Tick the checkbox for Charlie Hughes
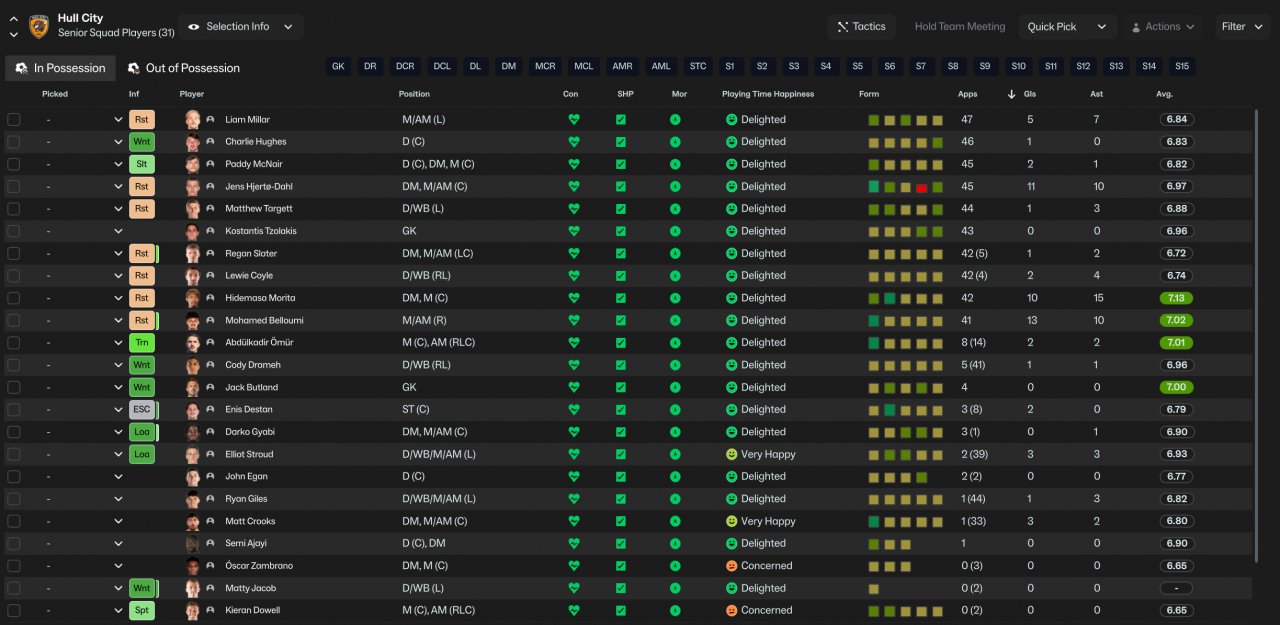Viewport: 1280px width, 625px height. point(14,142)
